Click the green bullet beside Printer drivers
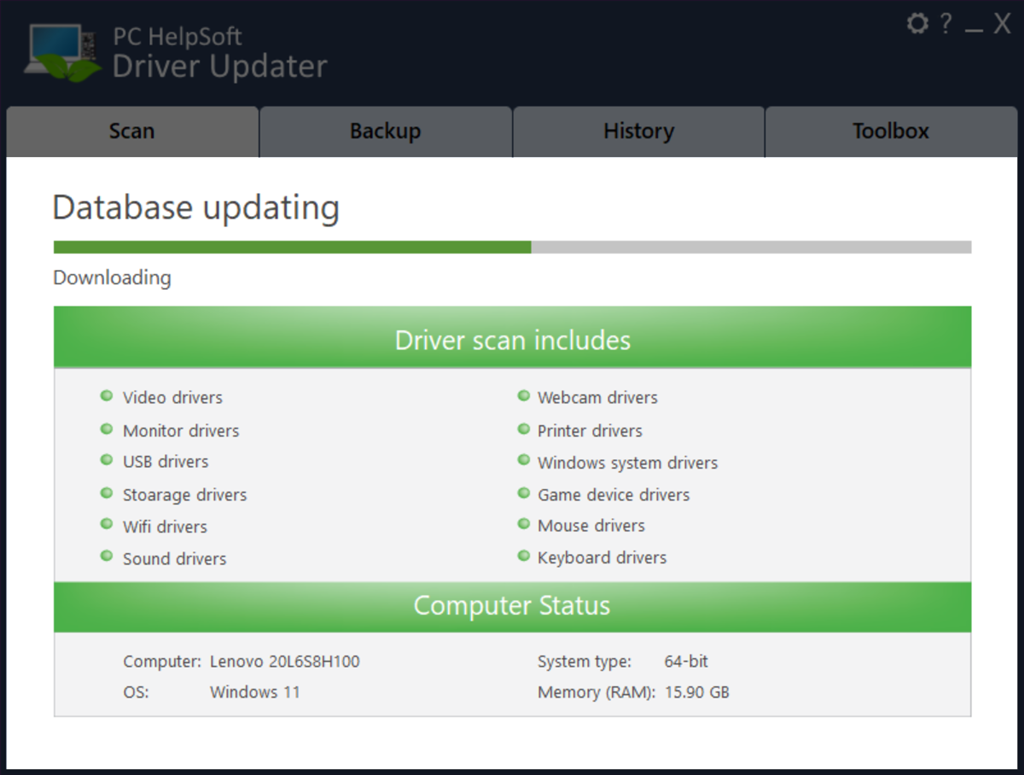 coord(523,429)
